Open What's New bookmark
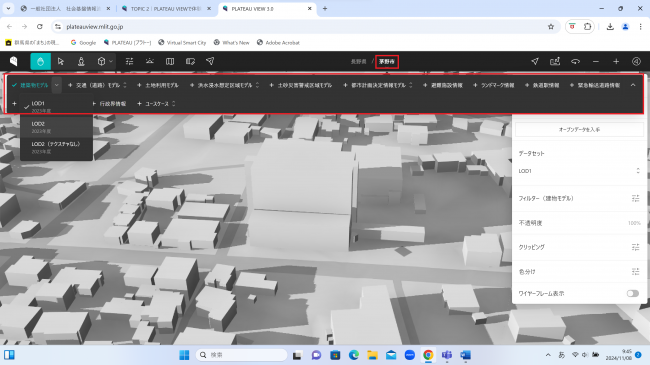This screenshot has width=650, height=365. (232, 42)
